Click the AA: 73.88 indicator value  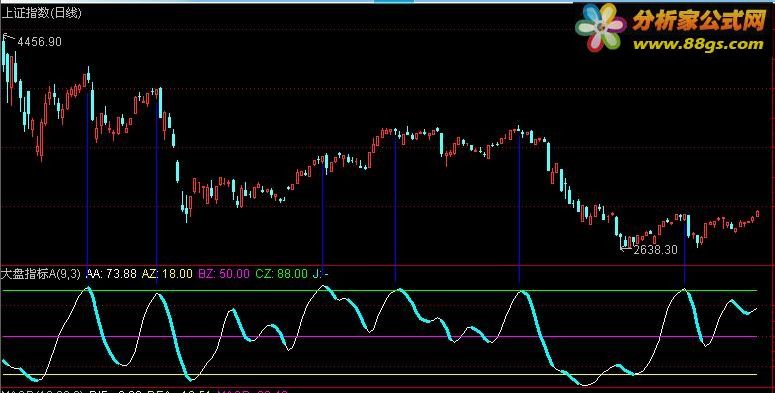tap(111, 274)
